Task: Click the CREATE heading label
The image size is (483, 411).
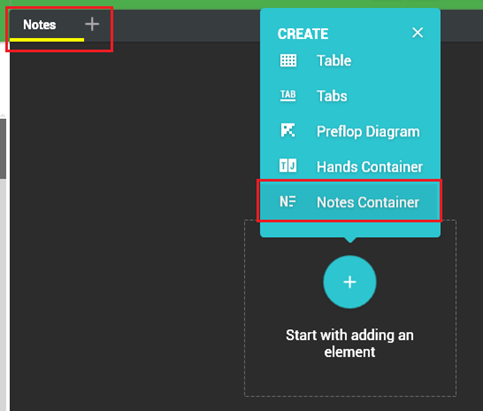Action: point(303,34)
